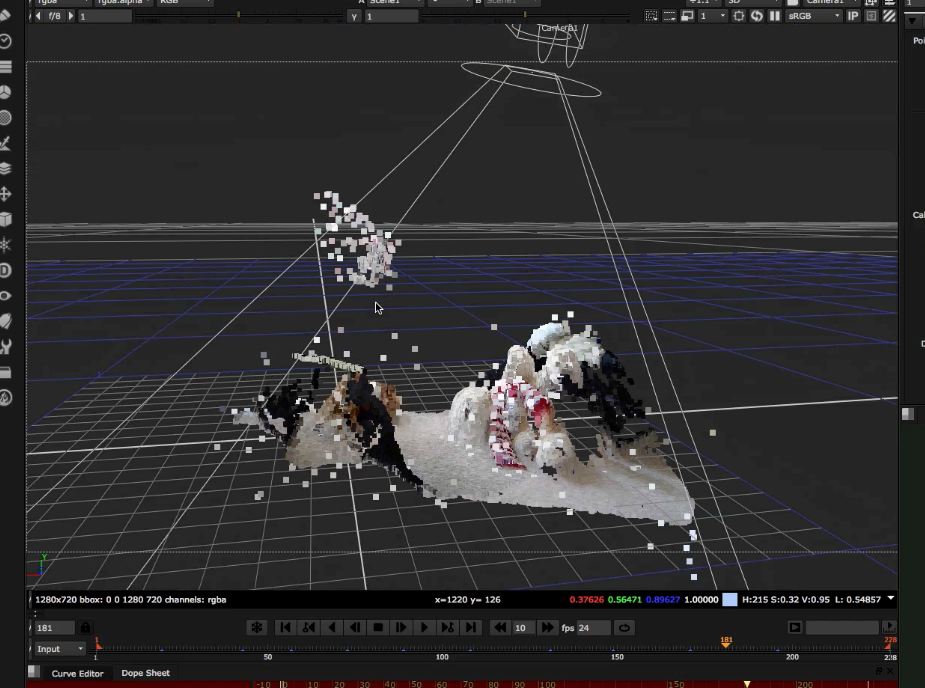Screen dimensions: 925x688
Task: Click the zebra-stripe clipping warning icon at top right
Action: pyautogui.click(x=887, y=15)
